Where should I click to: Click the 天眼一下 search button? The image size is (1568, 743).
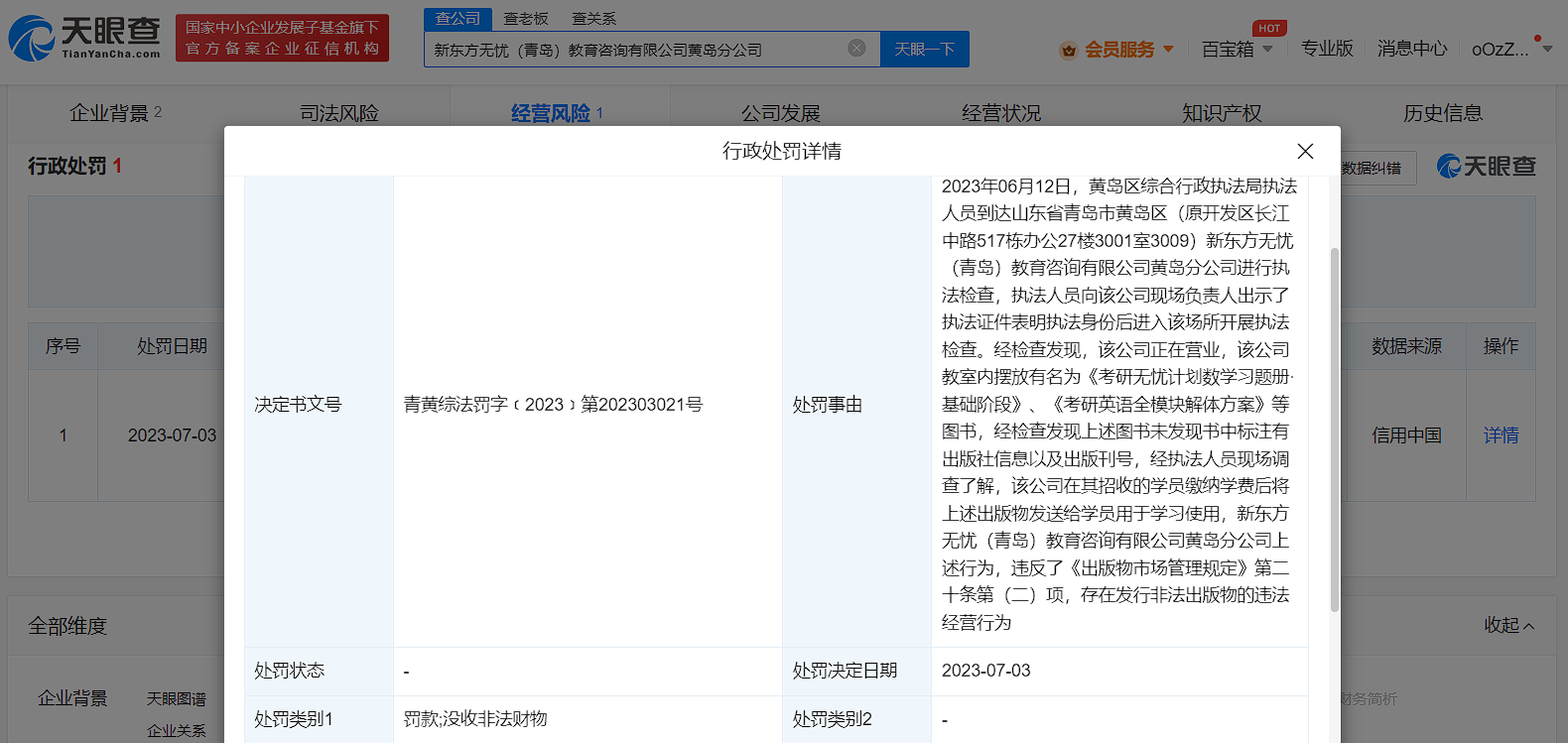tap(925, 49)
